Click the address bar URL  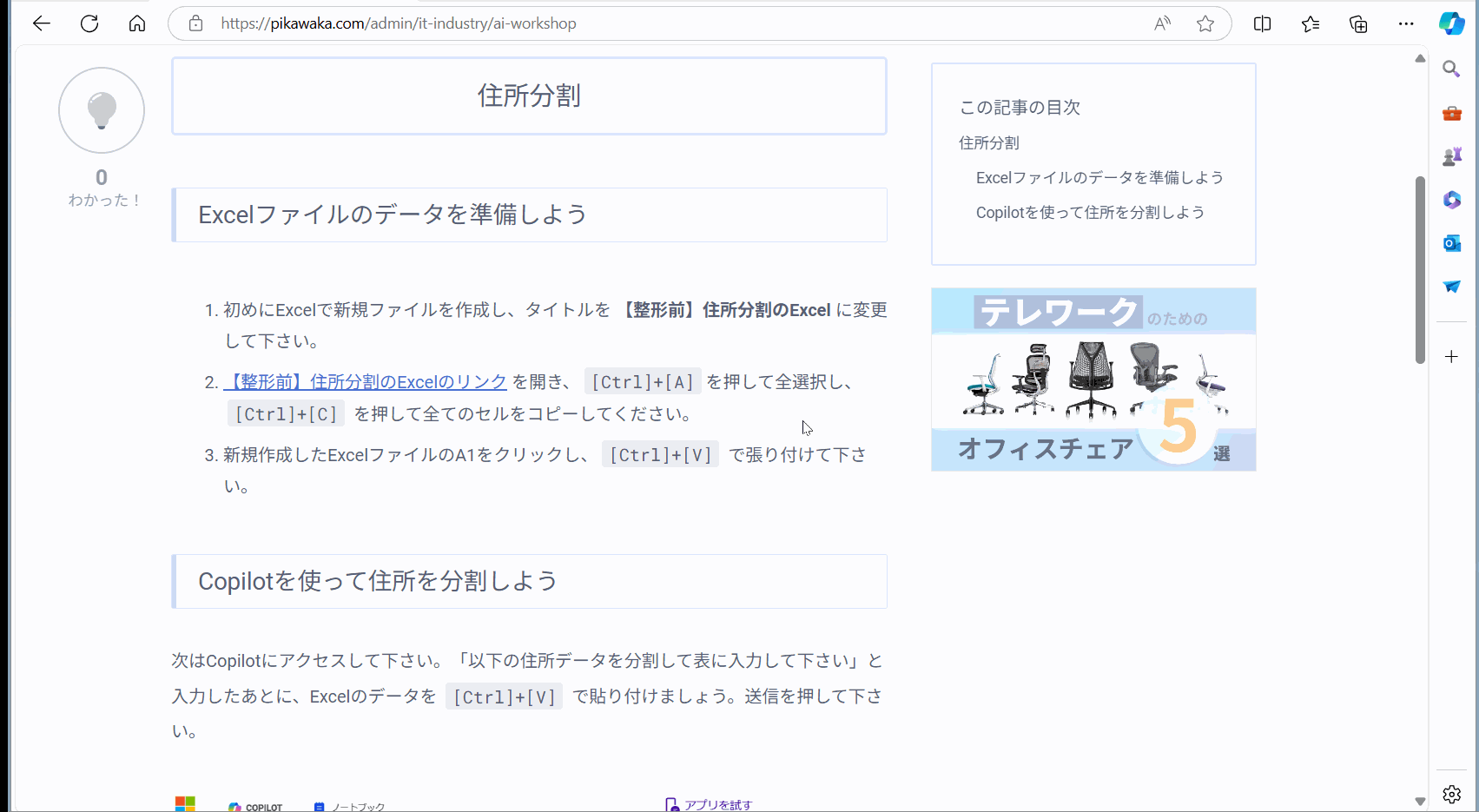point(399,23)
